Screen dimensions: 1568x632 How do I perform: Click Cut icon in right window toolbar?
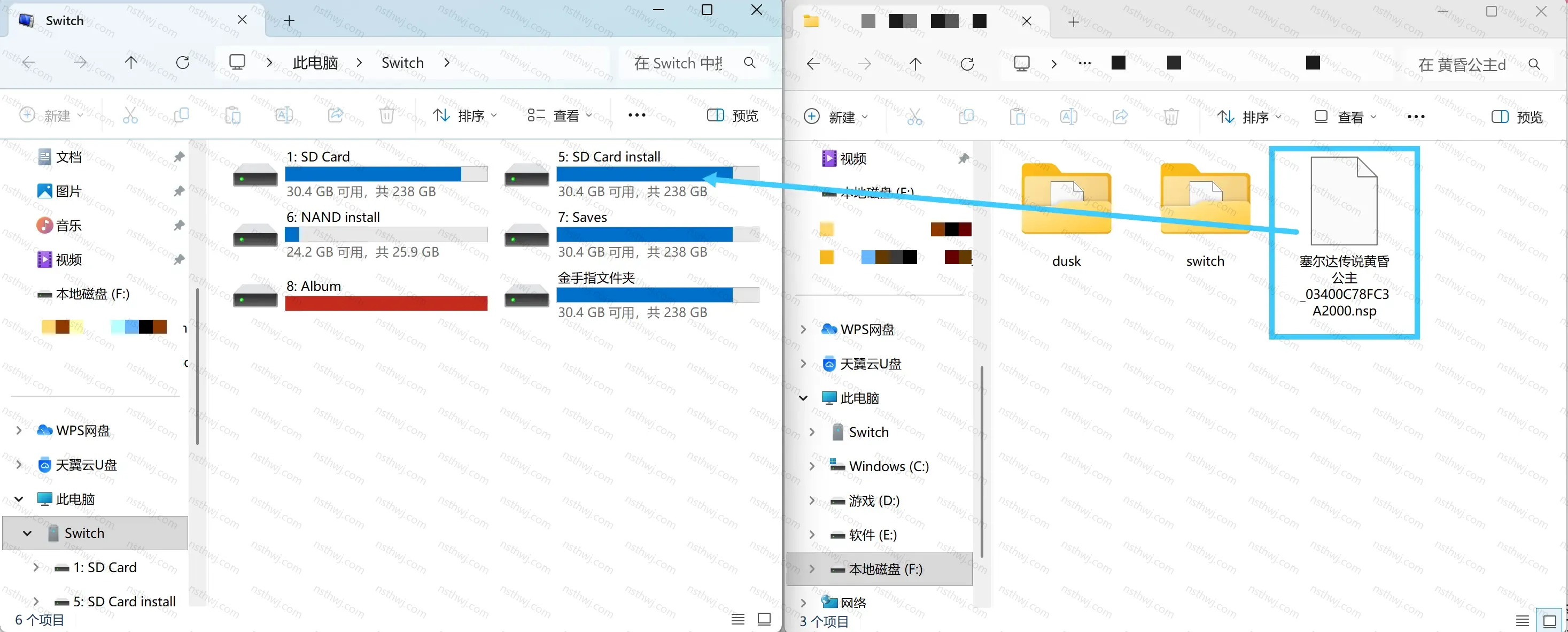pos(915,117)
